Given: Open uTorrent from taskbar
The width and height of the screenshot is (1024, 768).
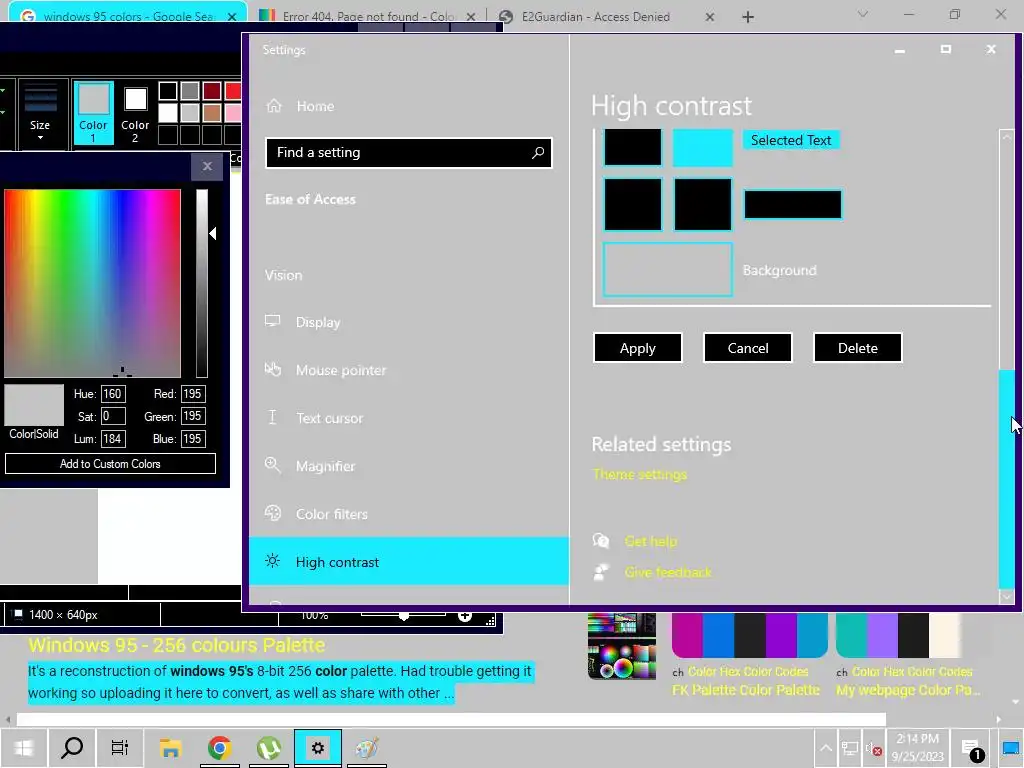Looking at the screenshot, I should (x=268, y=748).
